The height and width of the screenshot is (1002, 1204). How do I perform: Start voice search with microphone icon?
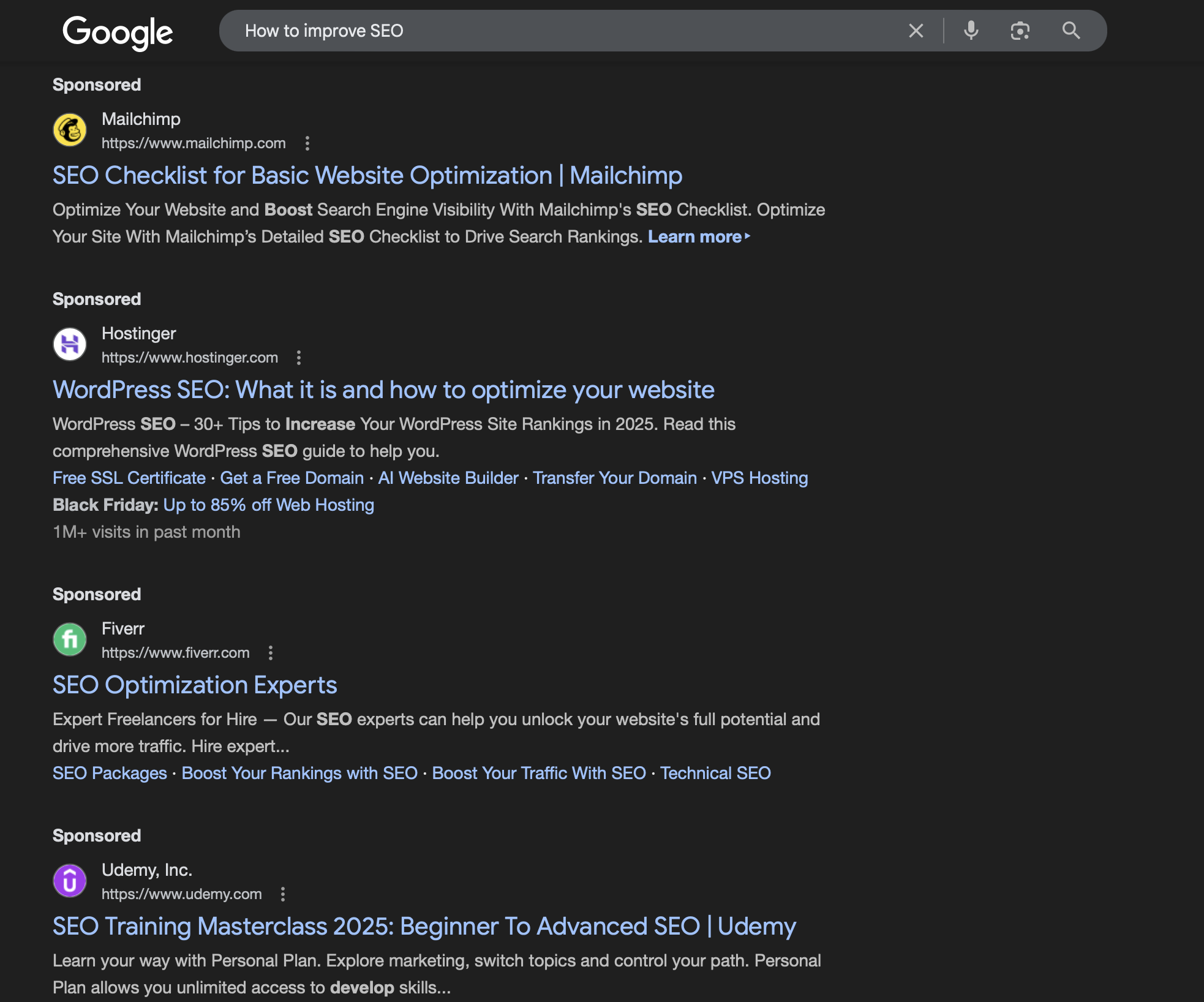coord(971,31)
